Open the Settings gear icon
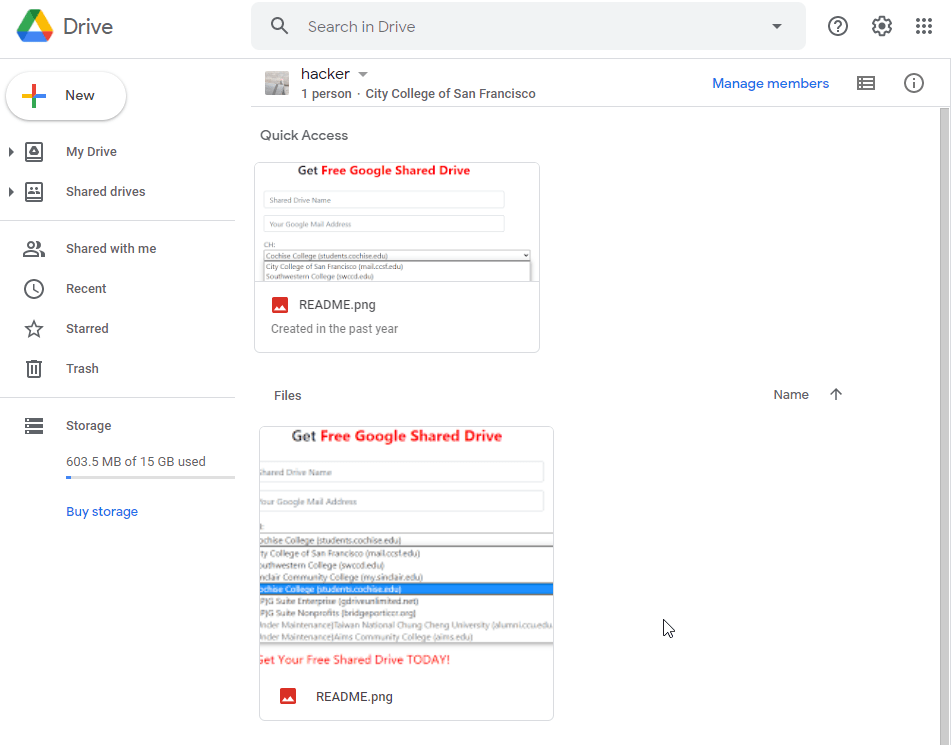The height and width of the screenshot is (745, 951). pyautogui.click(x=881, y=26)
